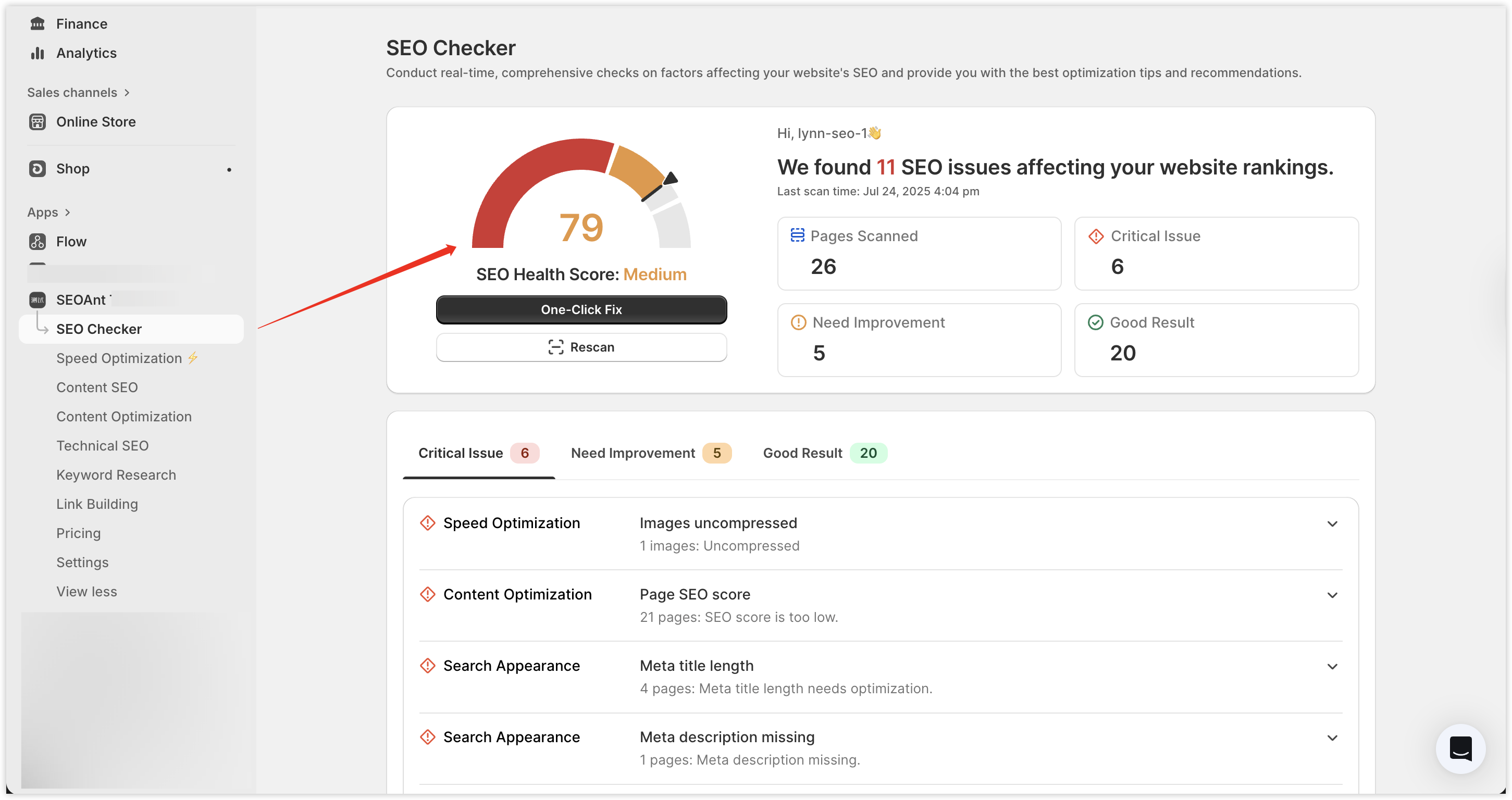This screenshot has height=800, width=1512.
Task: Expand the Meta description missing row
Action: point(1332,738)
